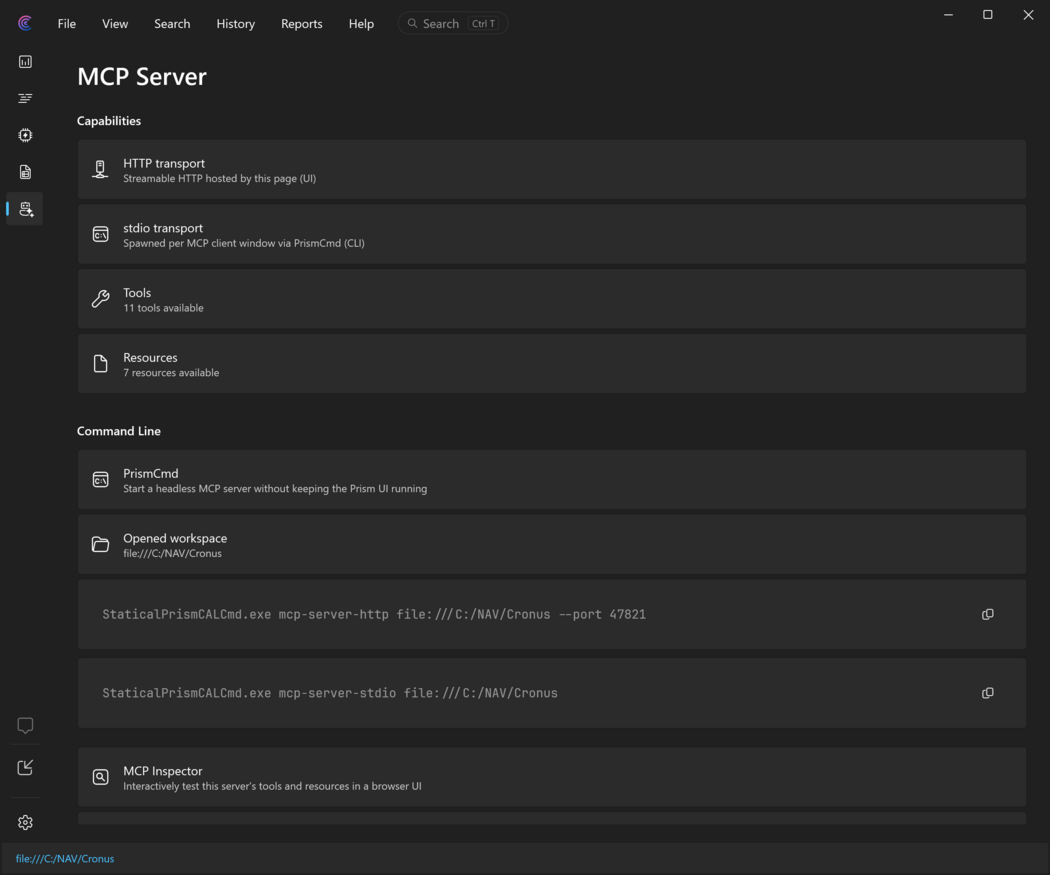1050x875 pixels.
Task: Click the Ctrl T shortcut badge
Action: click(x=483, y=23)
